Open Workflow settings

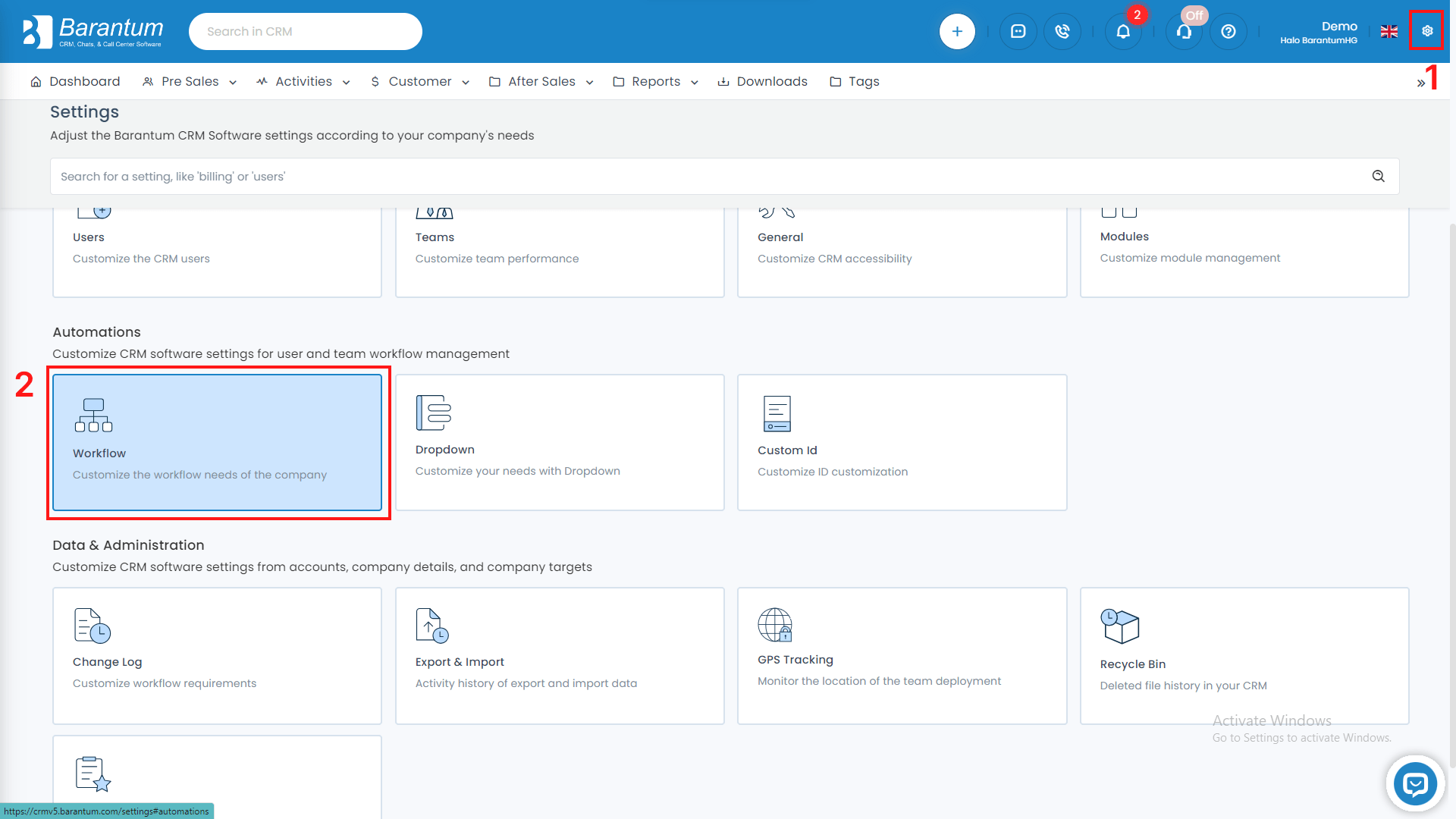217,442
